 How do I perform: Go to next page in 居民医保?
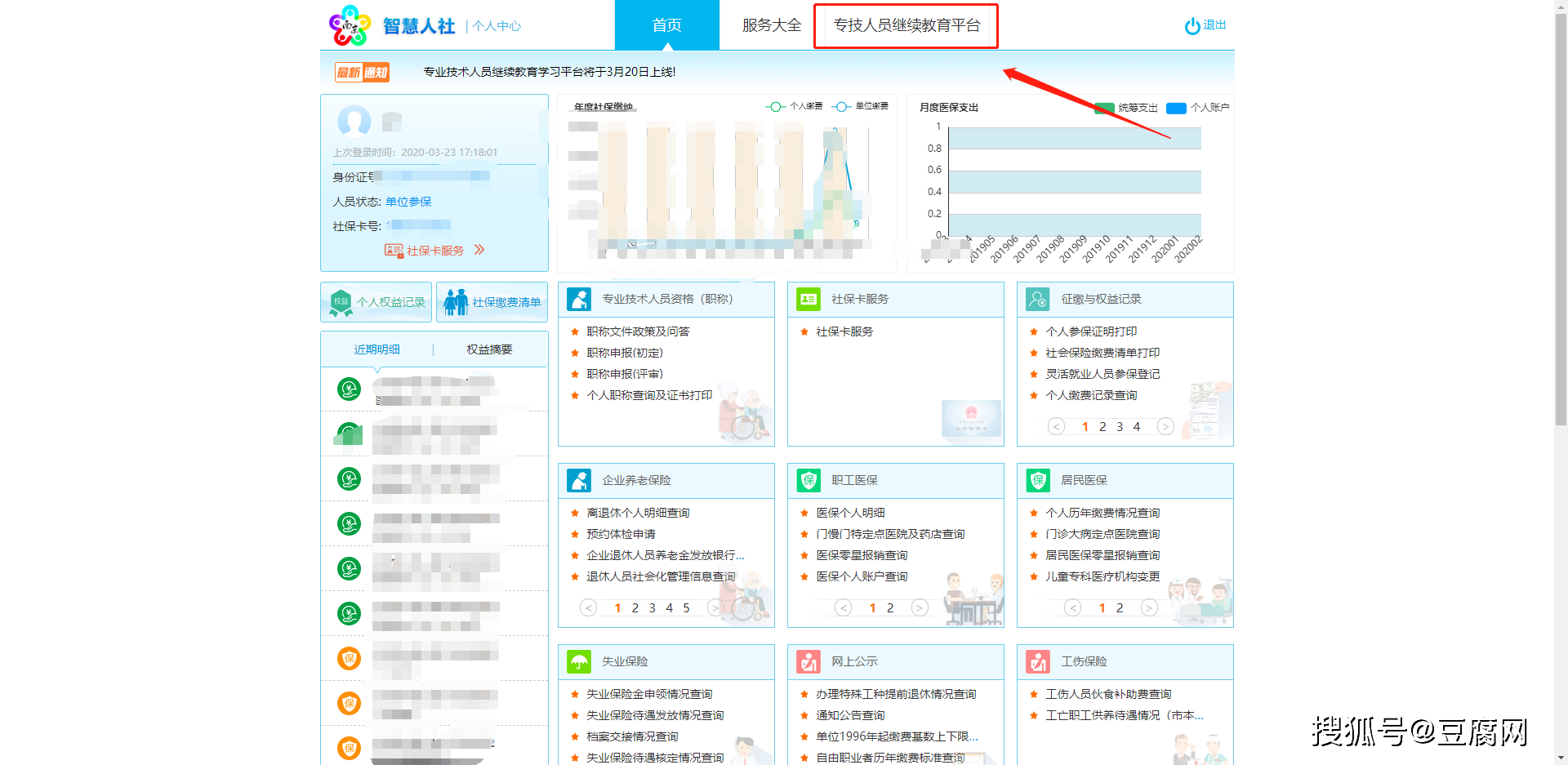coord(1149,607)
